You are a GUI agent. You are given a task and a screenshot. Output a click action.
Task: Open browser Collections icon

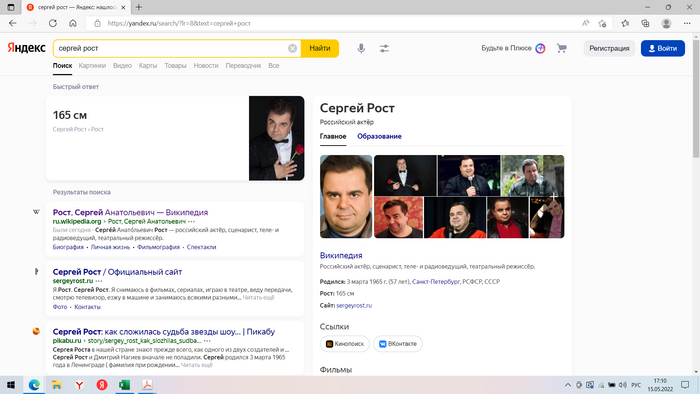pyautogui.click(x=645, y=23)
